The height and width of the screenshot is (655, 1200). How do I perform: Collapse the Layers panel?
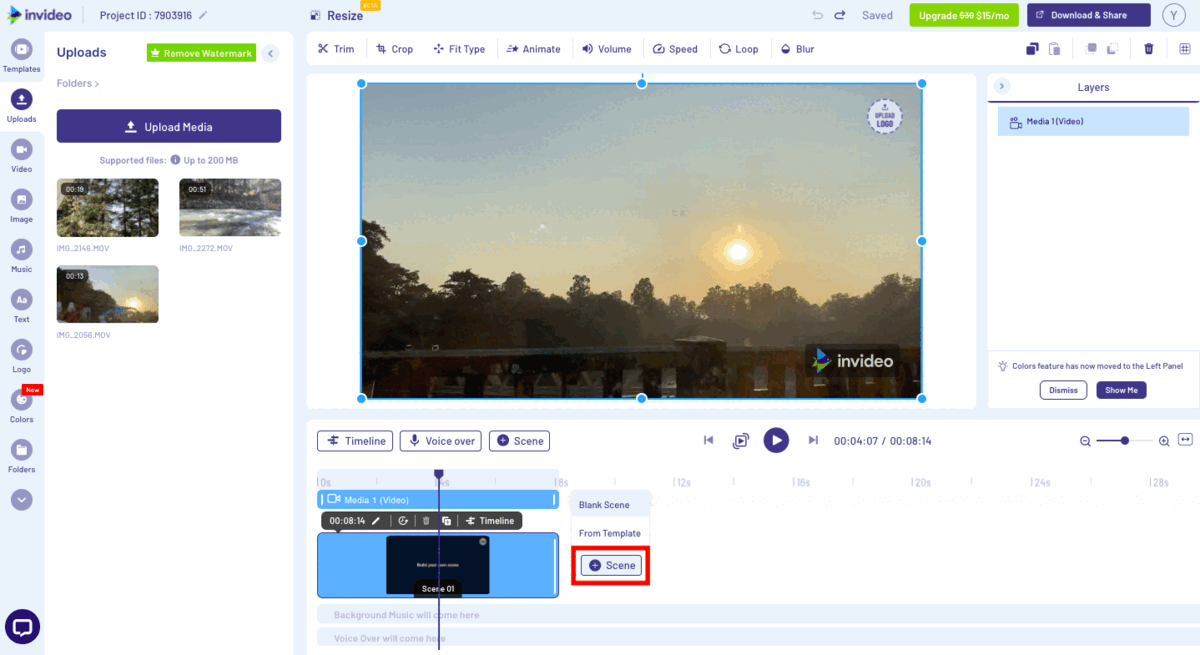[1001, 86]
